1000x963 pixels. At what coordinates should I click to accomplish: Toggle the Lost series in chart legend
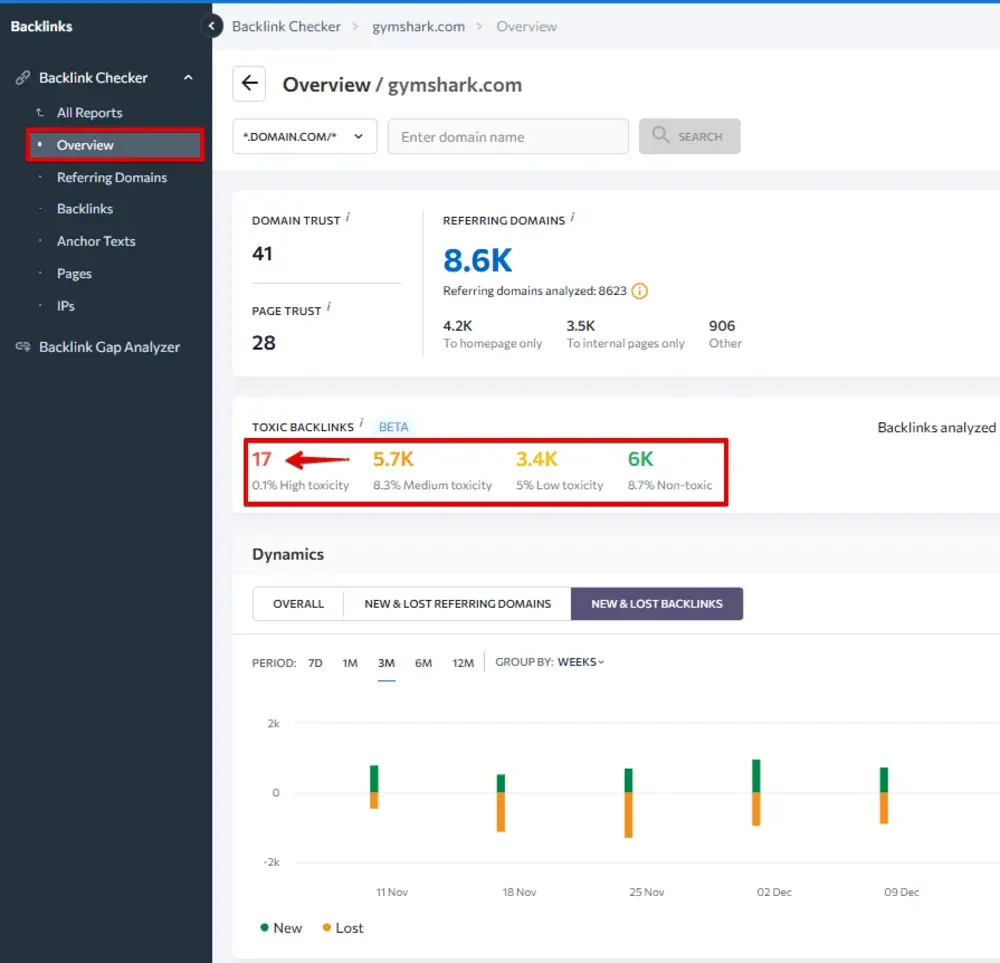point(343,928)
